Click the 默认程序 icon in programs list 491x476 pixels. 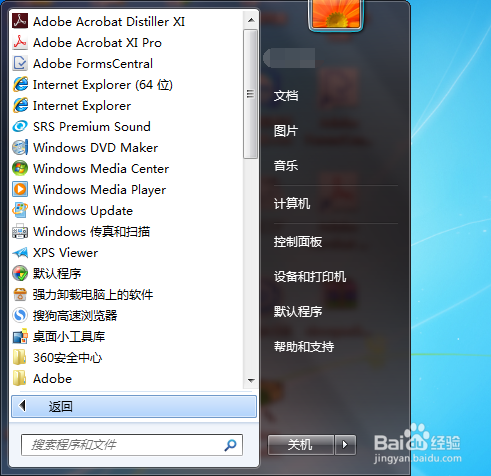click(20, 273)
